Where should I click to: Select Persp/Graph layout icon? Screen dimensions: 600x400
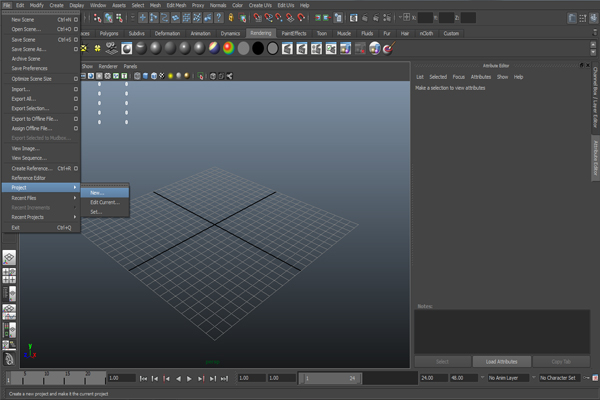coord(9,312)
